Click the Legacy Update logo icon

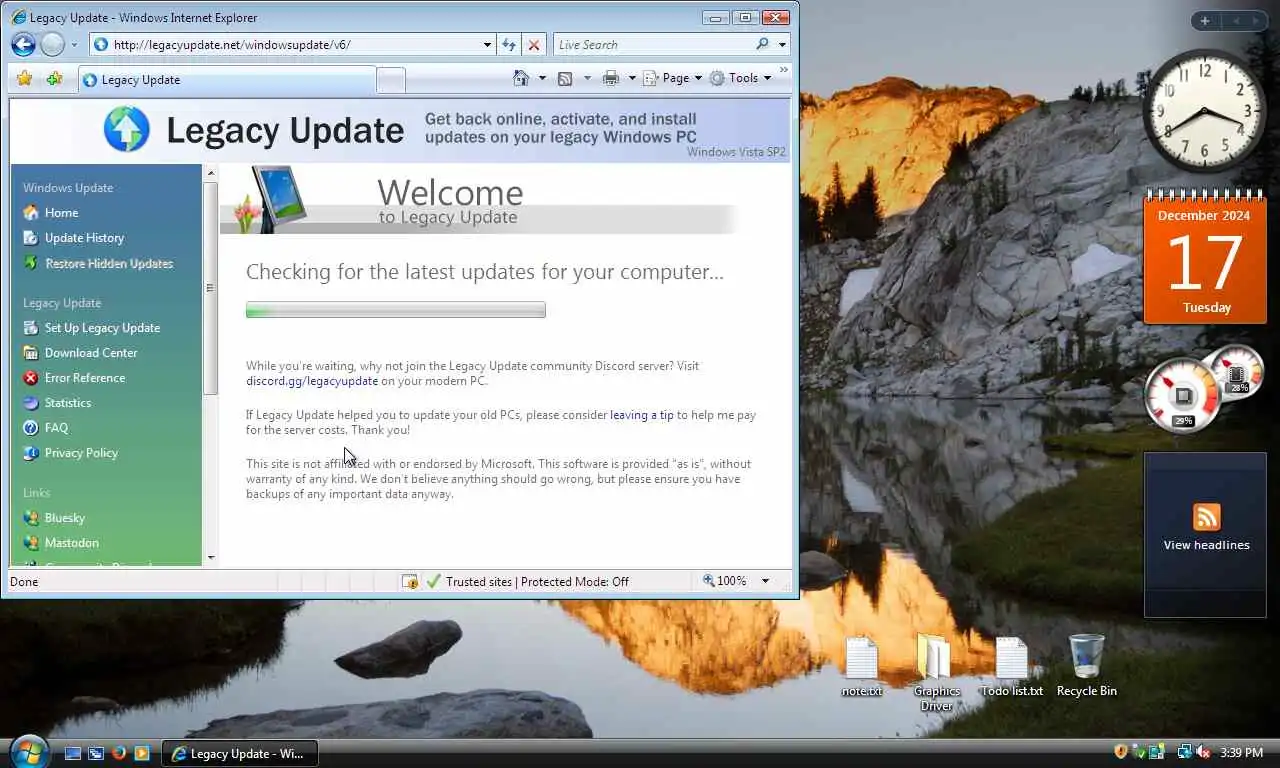coord(127,129)
